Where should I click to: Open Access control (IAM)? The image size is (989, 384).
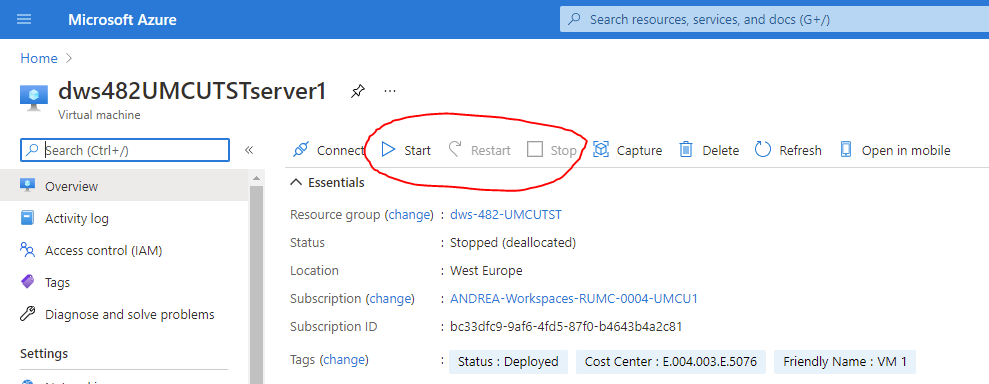124,250
